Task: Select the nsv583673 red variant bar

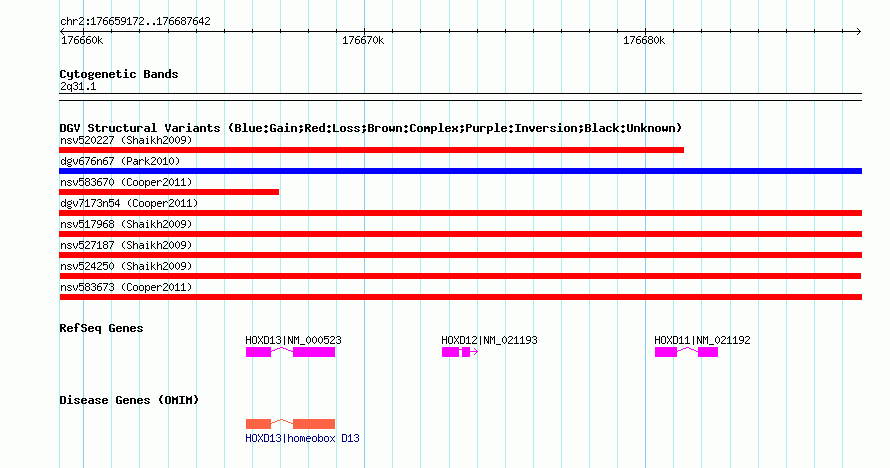Action: pyautogui.click(x=460, y=297)
